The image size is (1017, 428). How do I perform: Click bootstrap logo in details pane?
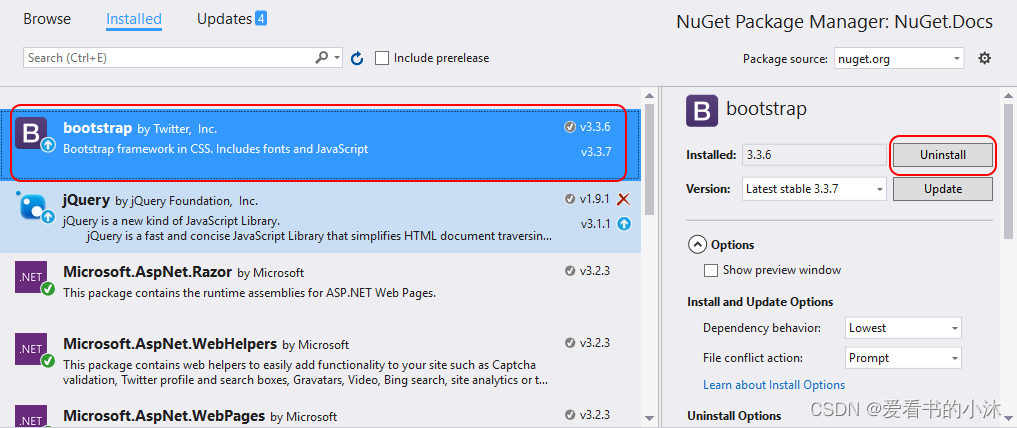coord(702,110)
